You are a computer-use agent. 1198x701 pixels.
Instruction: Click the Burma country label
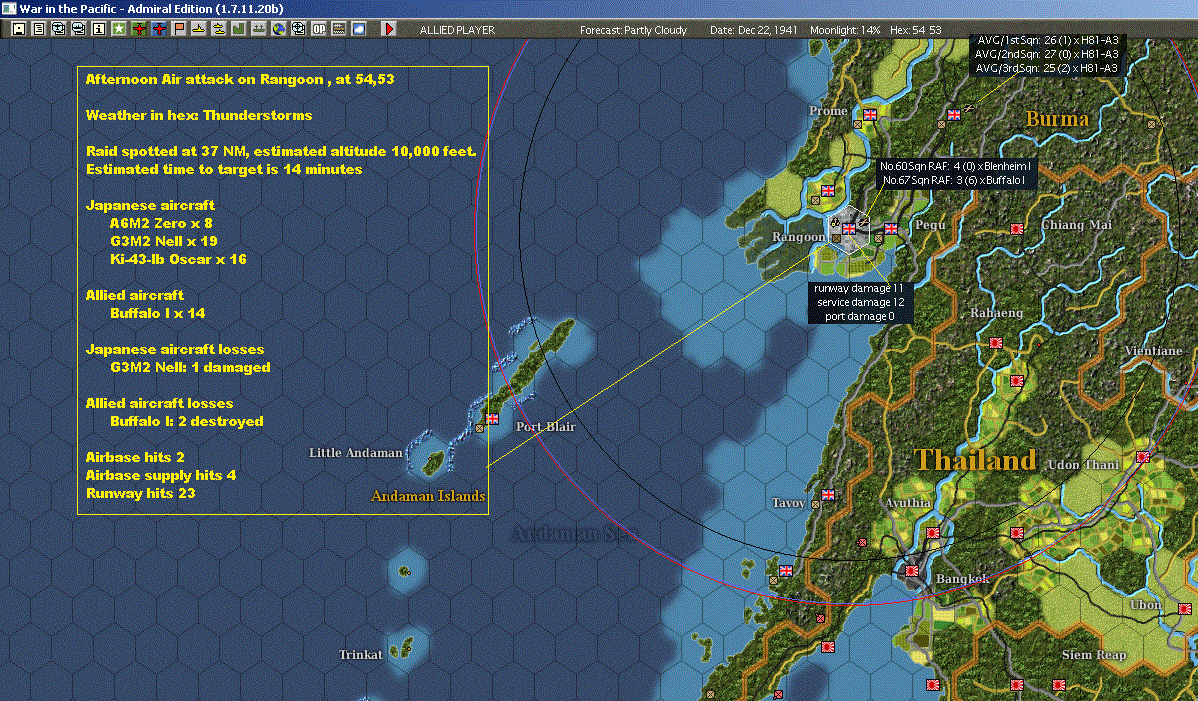(x=1057, y=118)
